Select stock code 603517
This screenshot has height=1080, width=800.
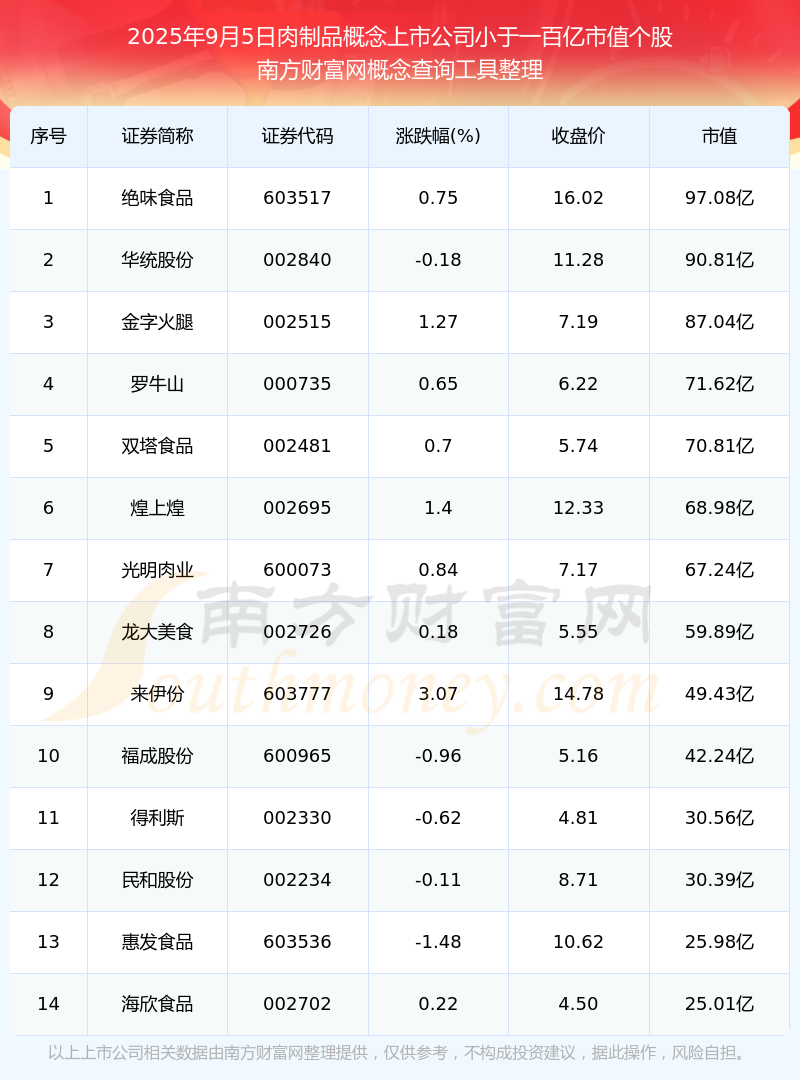click(298, 198)
